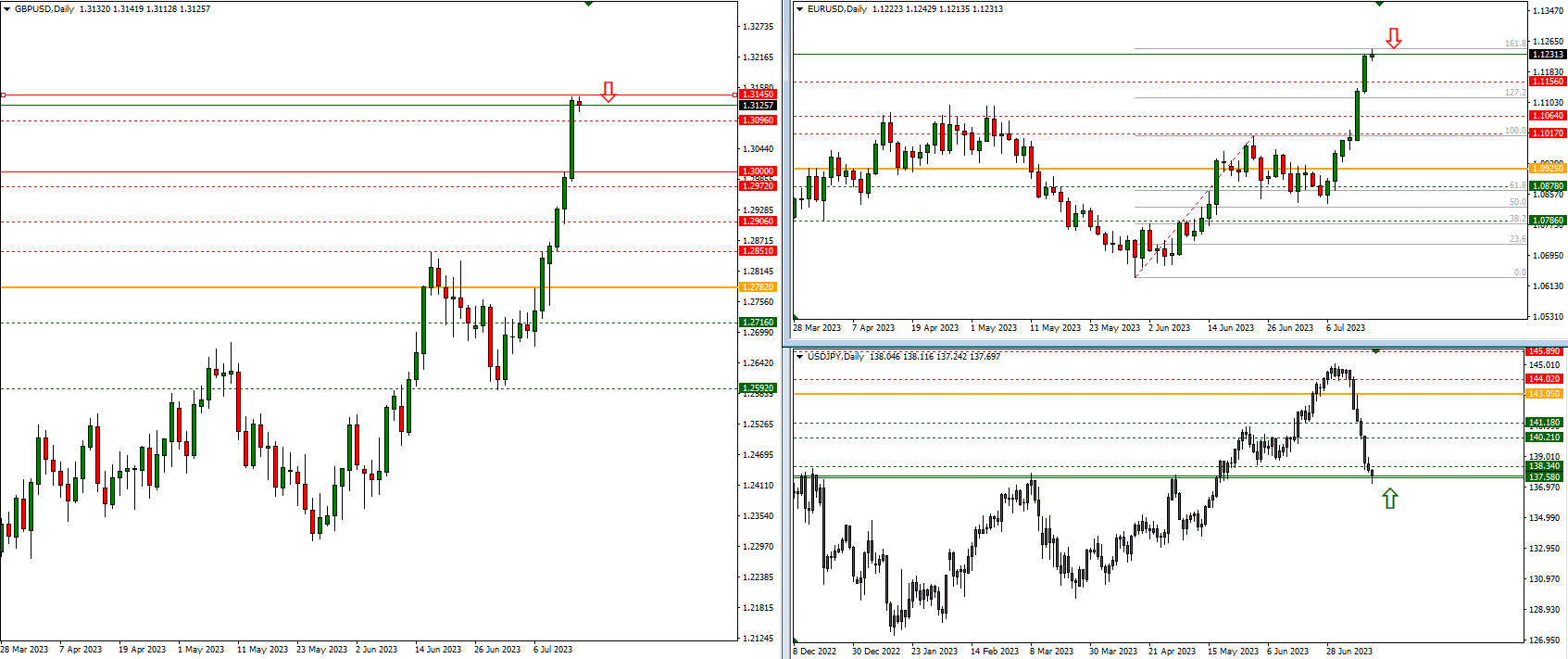
Task: Click the 1.13470 price on EURUSD scale
Action: coord(1549,11)
